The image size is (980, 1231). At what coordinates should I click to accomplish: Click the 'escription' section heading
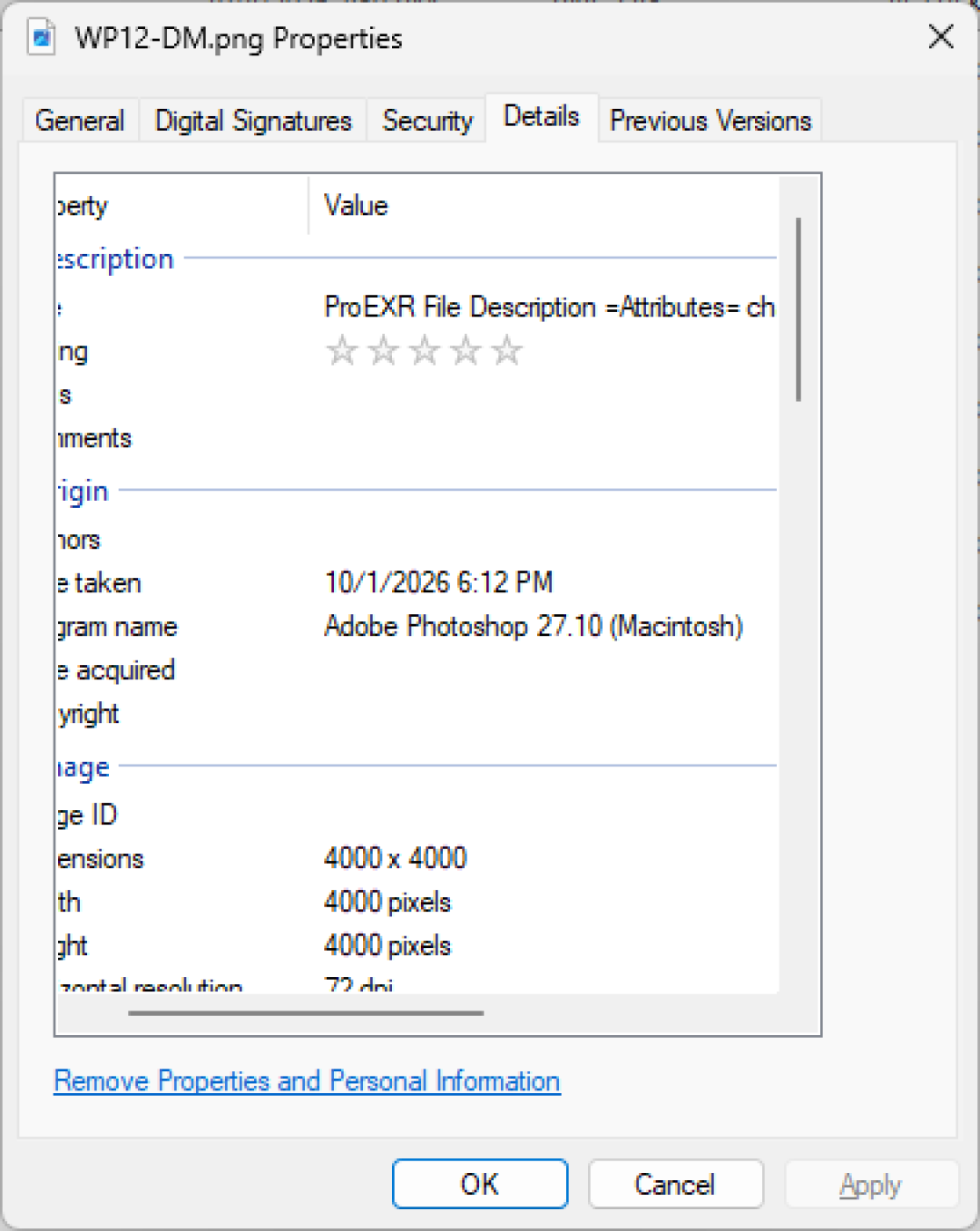(114, 259)
